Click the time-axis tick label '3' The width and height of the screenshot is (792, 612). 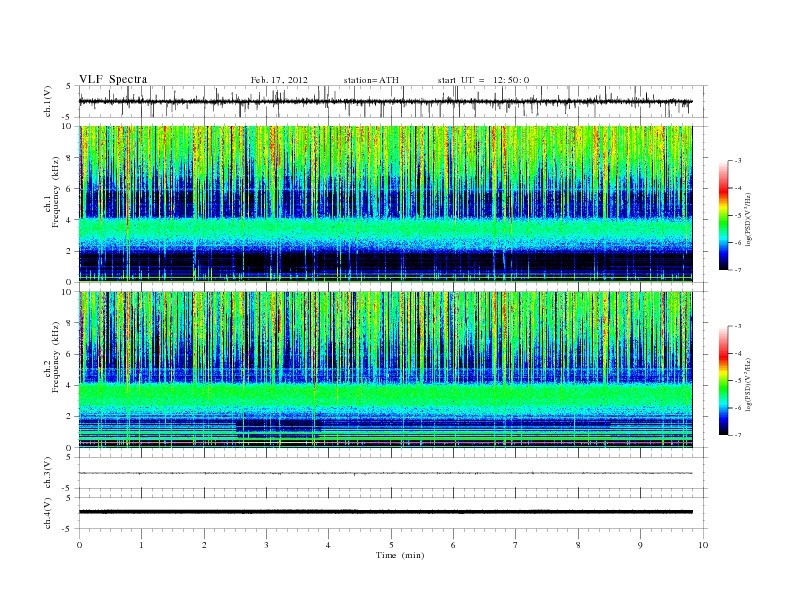[x=266, y=545]
